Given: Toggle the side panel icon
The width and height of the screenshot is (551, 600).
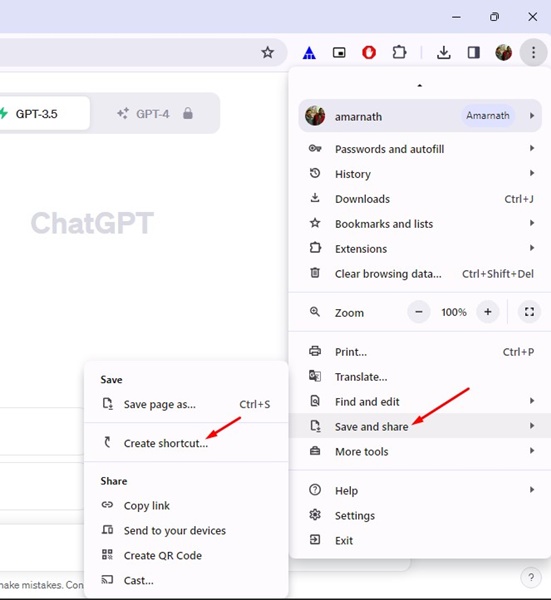Looking at the screenshot, I should (x=474, y=52).
